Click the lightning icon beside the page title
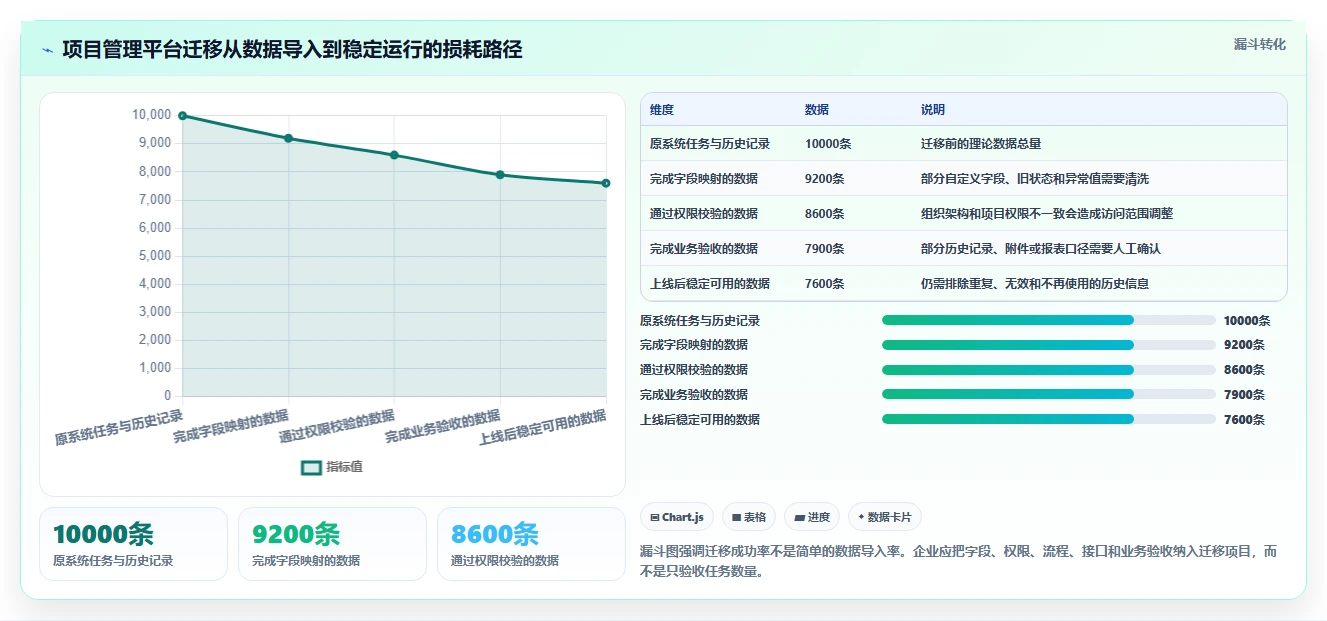1327x621 pixels. click(47, 50)
